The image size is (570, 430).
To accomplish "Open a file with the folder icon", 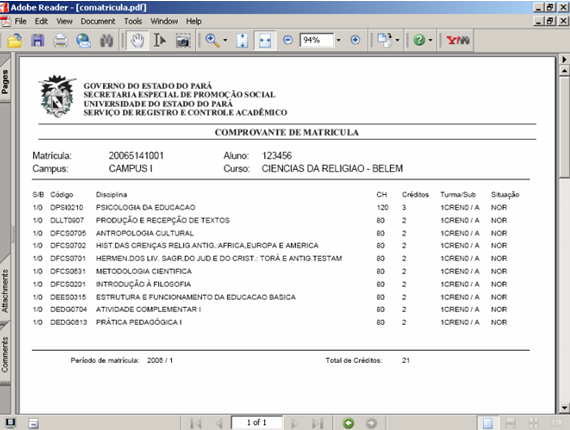I will [x=15, y=40].
